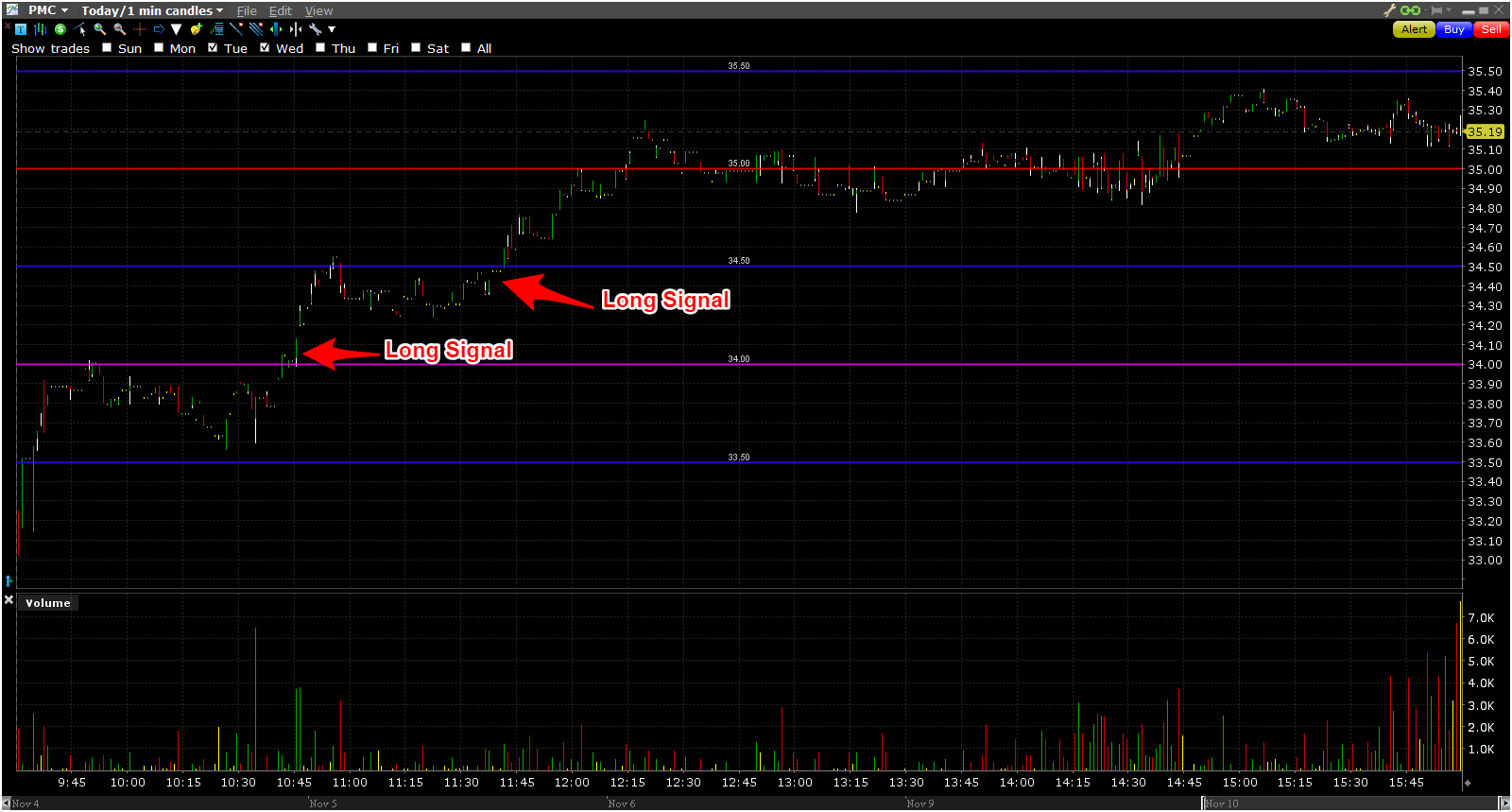This screenshot has height=812, width=1512.
Task: Expand Today/1 min candles dropdown
Action: pyautogui.click(x=152, y=10)
